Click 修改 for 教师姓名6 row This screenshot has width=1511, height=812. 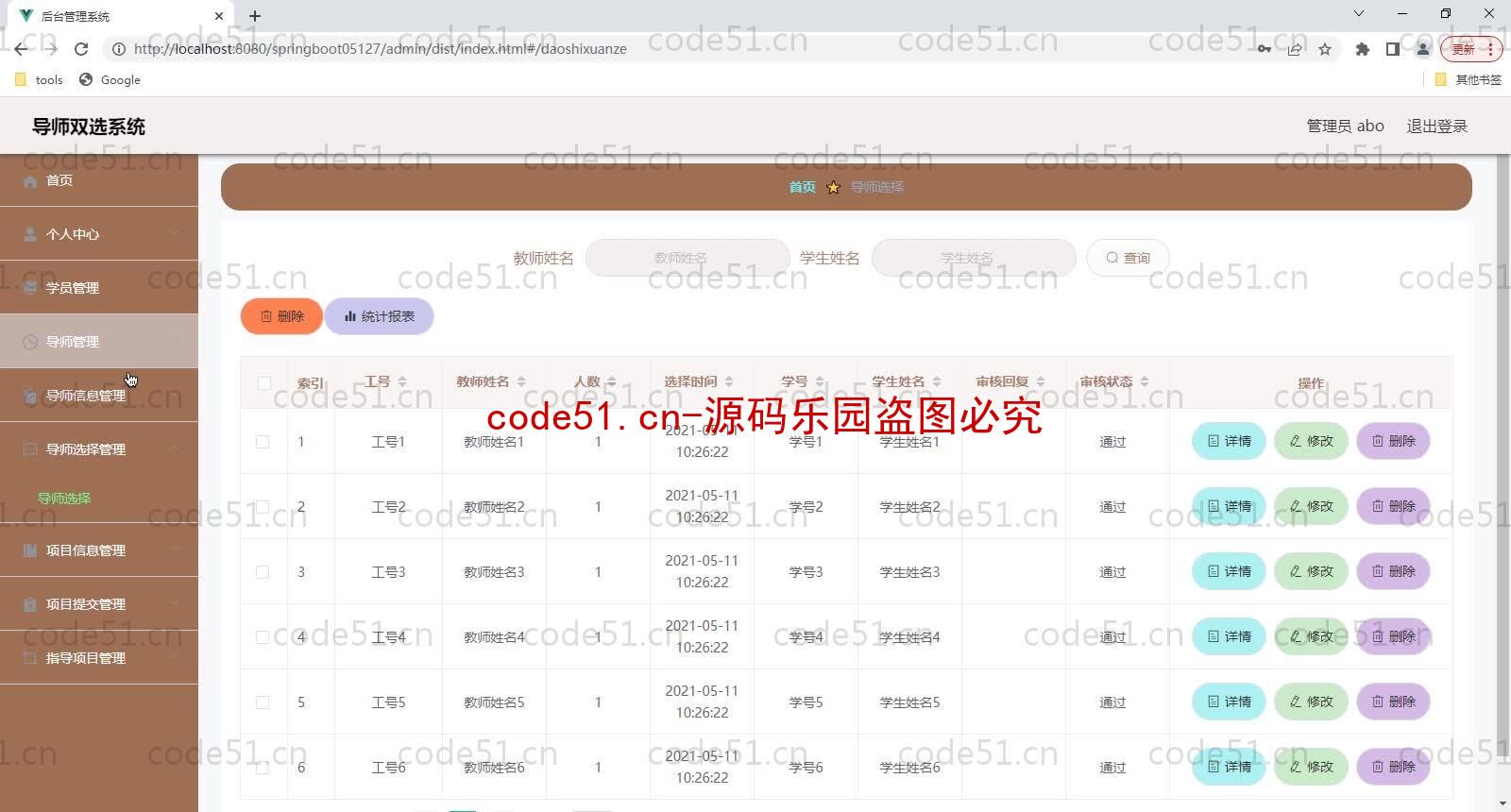tap(1311, 767)
